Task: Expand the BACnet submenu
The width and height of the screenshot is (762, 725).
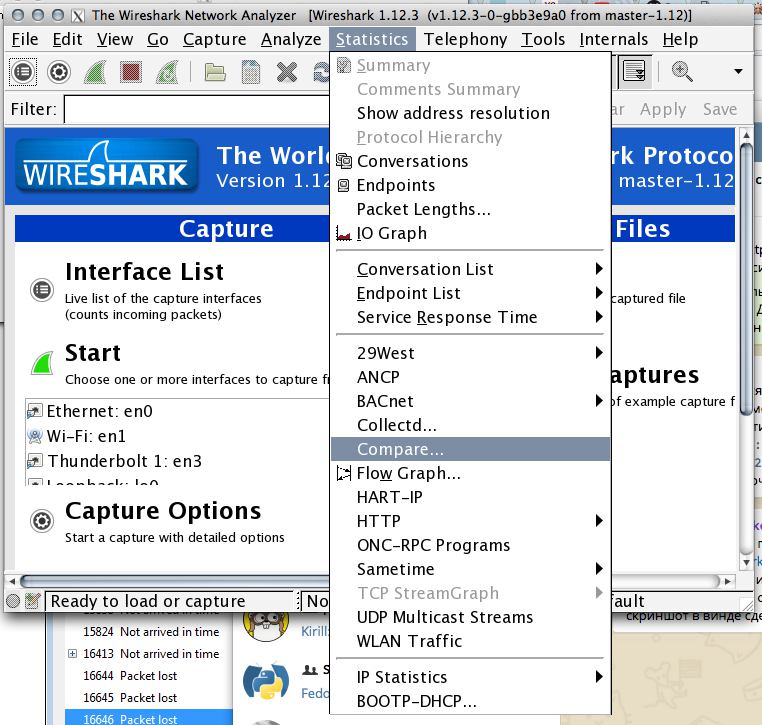Action: pos(470,401)
